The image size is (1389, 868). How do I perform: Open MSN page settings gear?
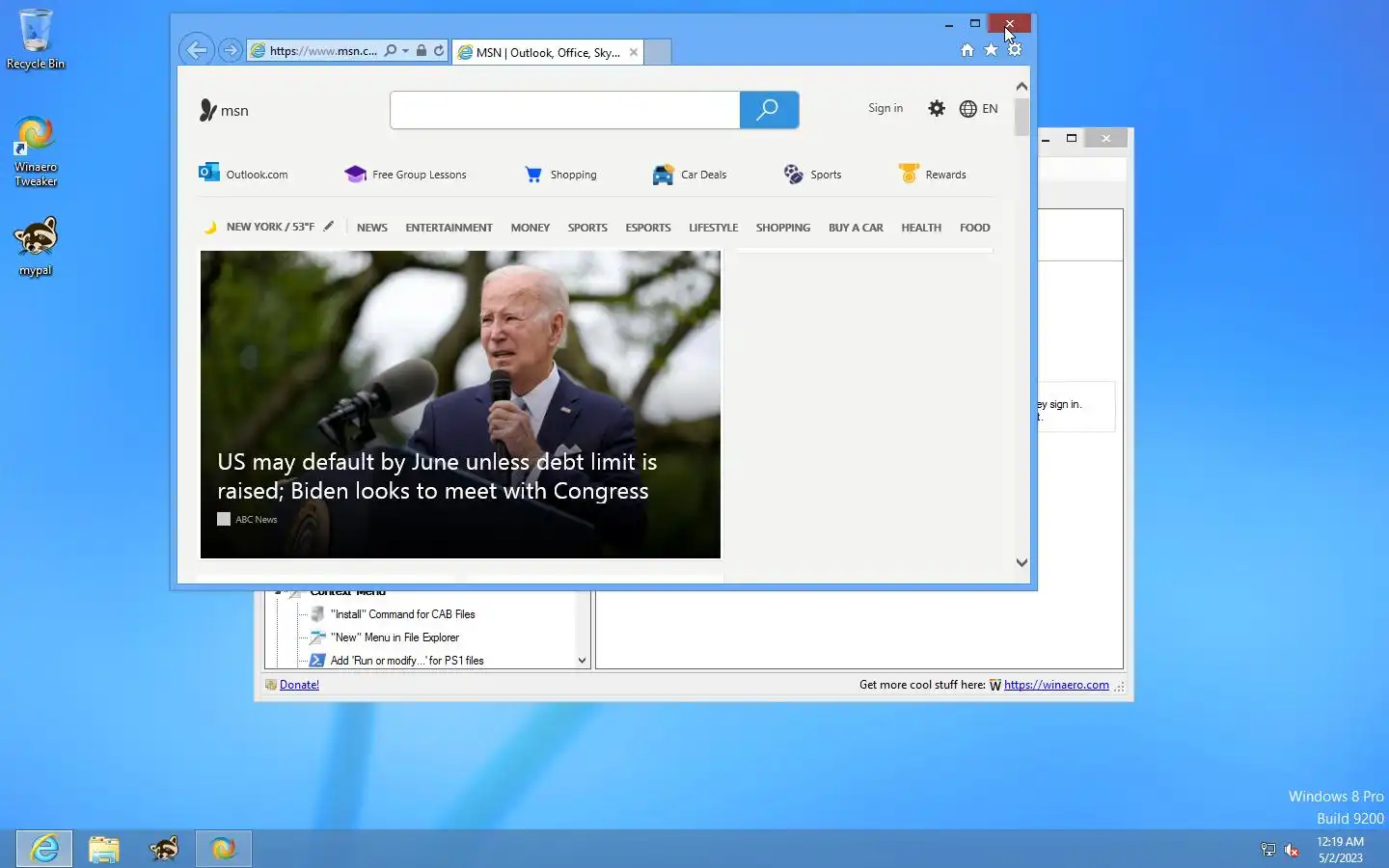pos(937,109)
